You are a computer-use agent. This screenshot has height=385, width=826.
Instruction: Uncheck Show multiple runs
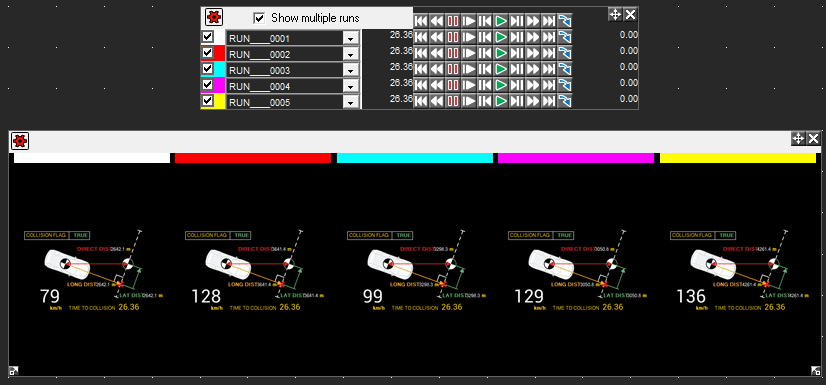tap(259, 18)
